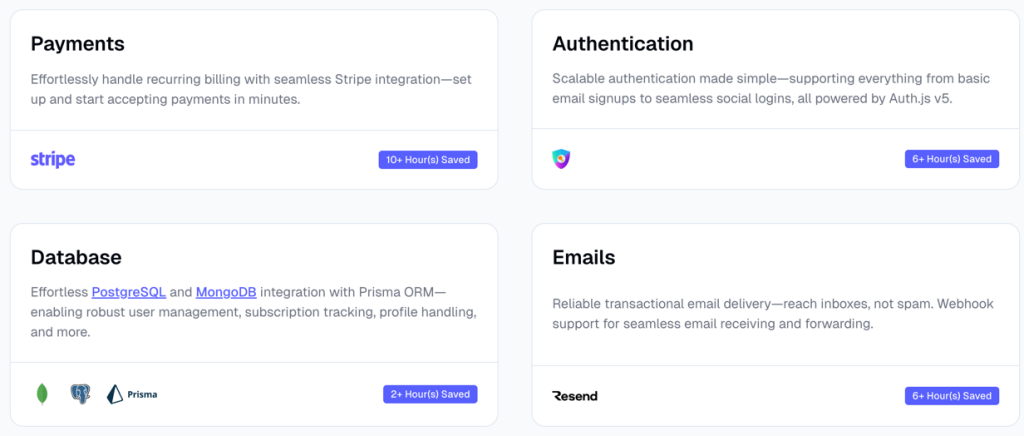Select the Database heading
Viewport: 1024px width, 436px height.
76,257
